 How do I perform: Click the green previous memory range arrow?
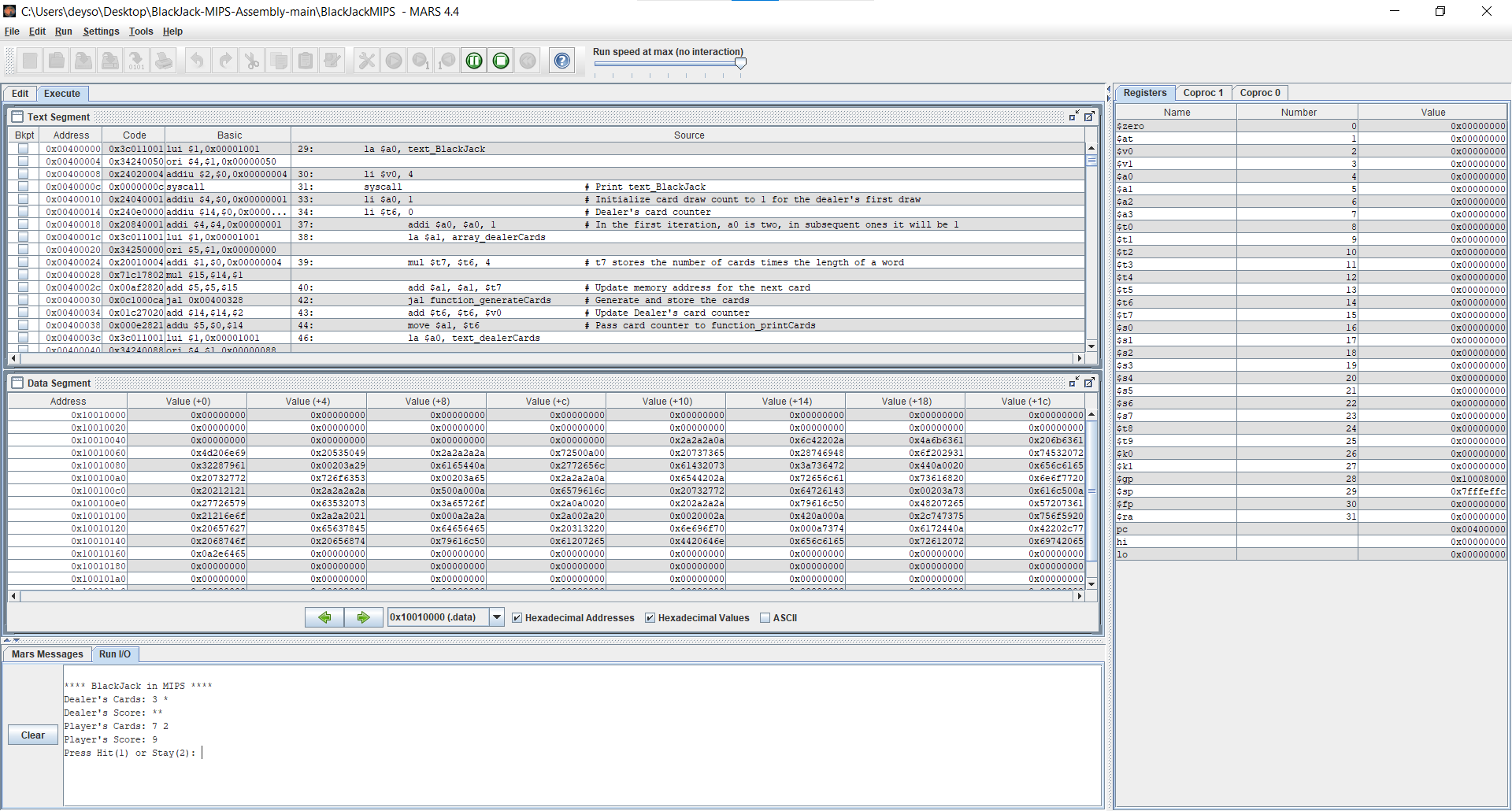tap(324, 617)
